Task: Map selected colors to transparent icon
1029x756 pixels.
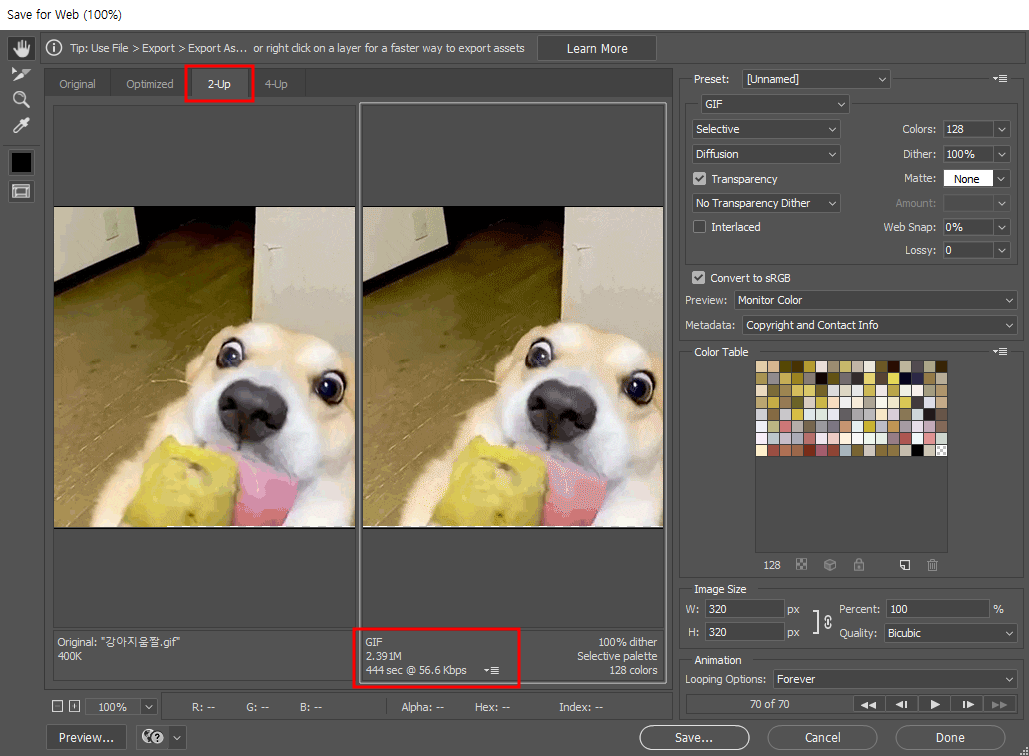Action: (801, 564)
